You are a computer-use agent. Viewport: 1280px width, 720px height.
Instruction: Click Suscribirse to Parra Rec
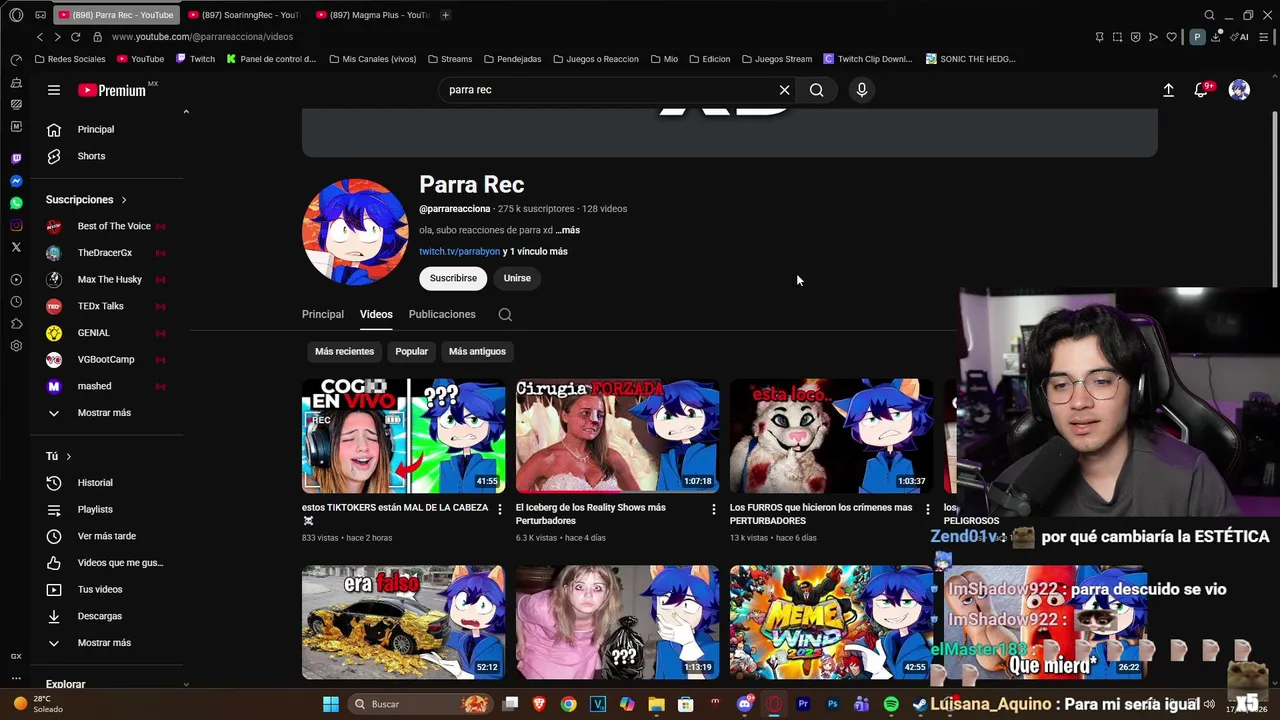tap(453, 278)
